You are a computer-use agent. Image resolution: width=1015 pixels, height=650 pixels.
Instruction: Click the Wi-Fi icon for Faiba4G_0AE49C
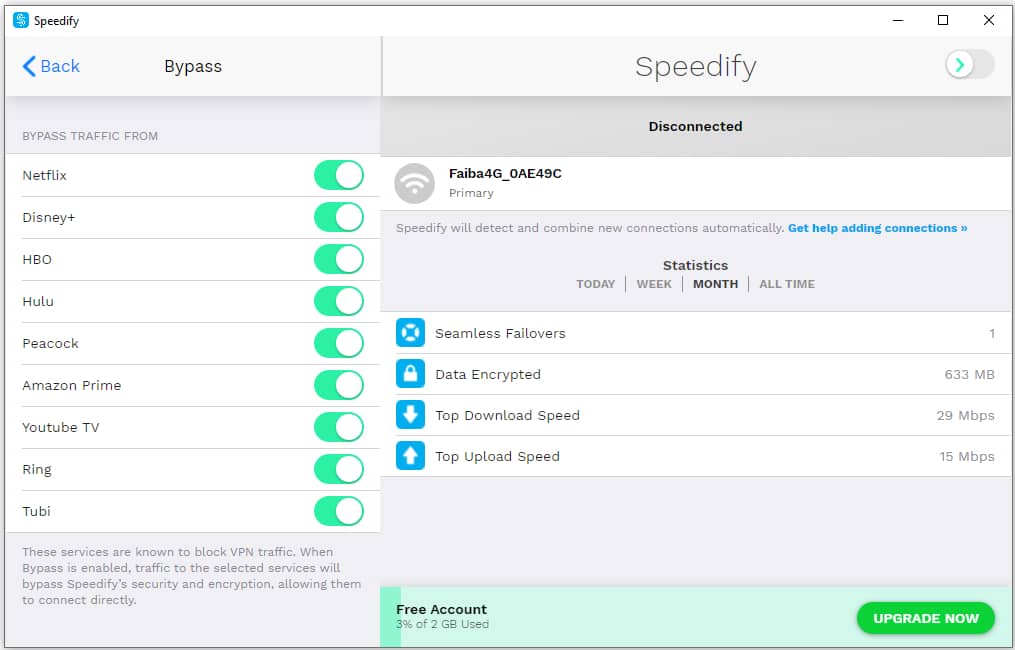point(414,184)
